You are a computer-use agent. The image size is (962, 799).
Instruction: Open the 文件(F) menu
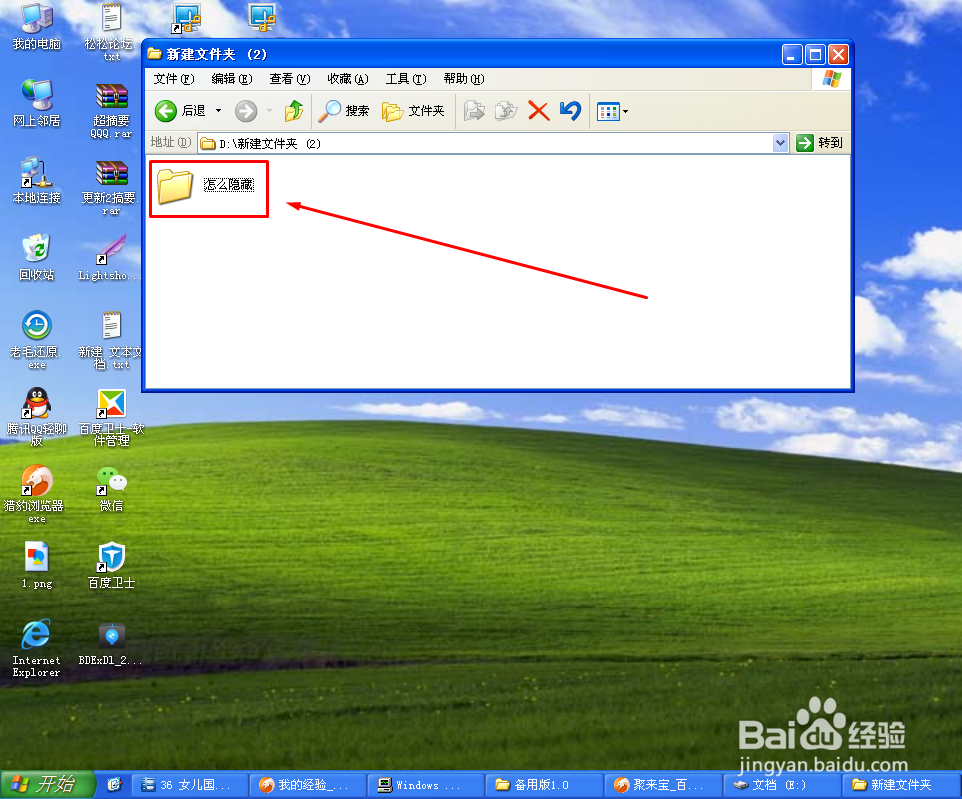coord(174,79)
